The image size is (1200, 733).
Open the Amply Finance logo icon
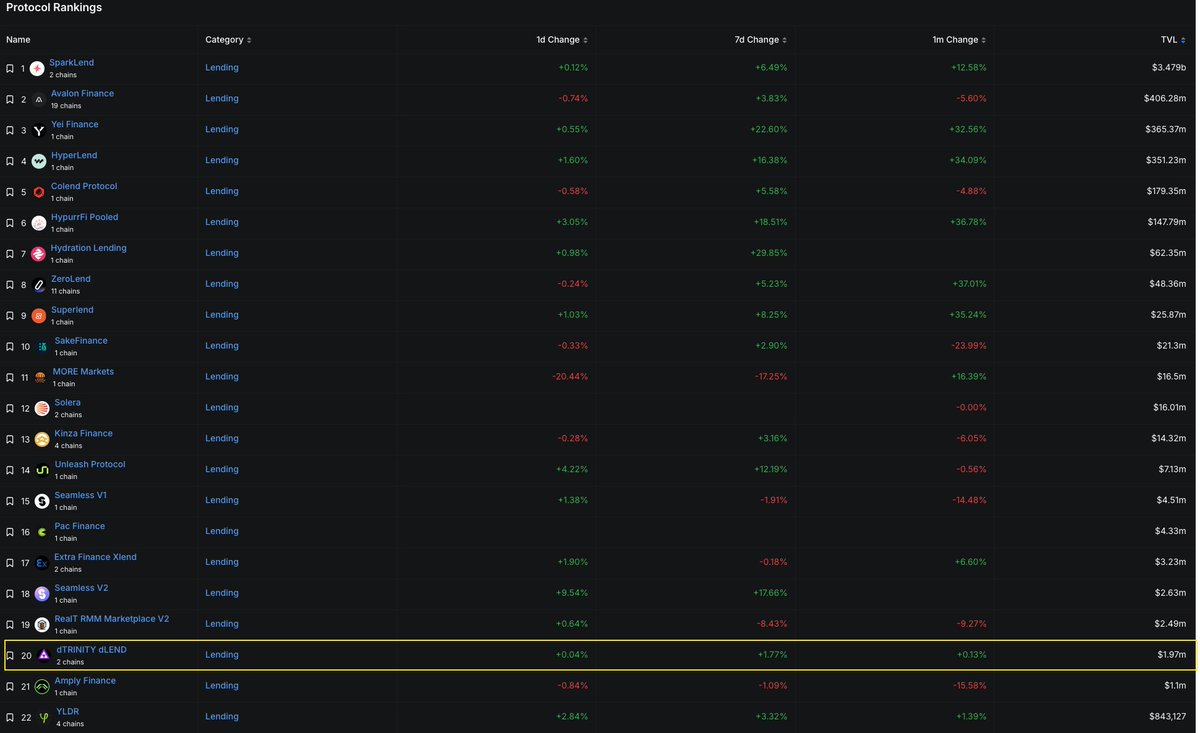42,687
